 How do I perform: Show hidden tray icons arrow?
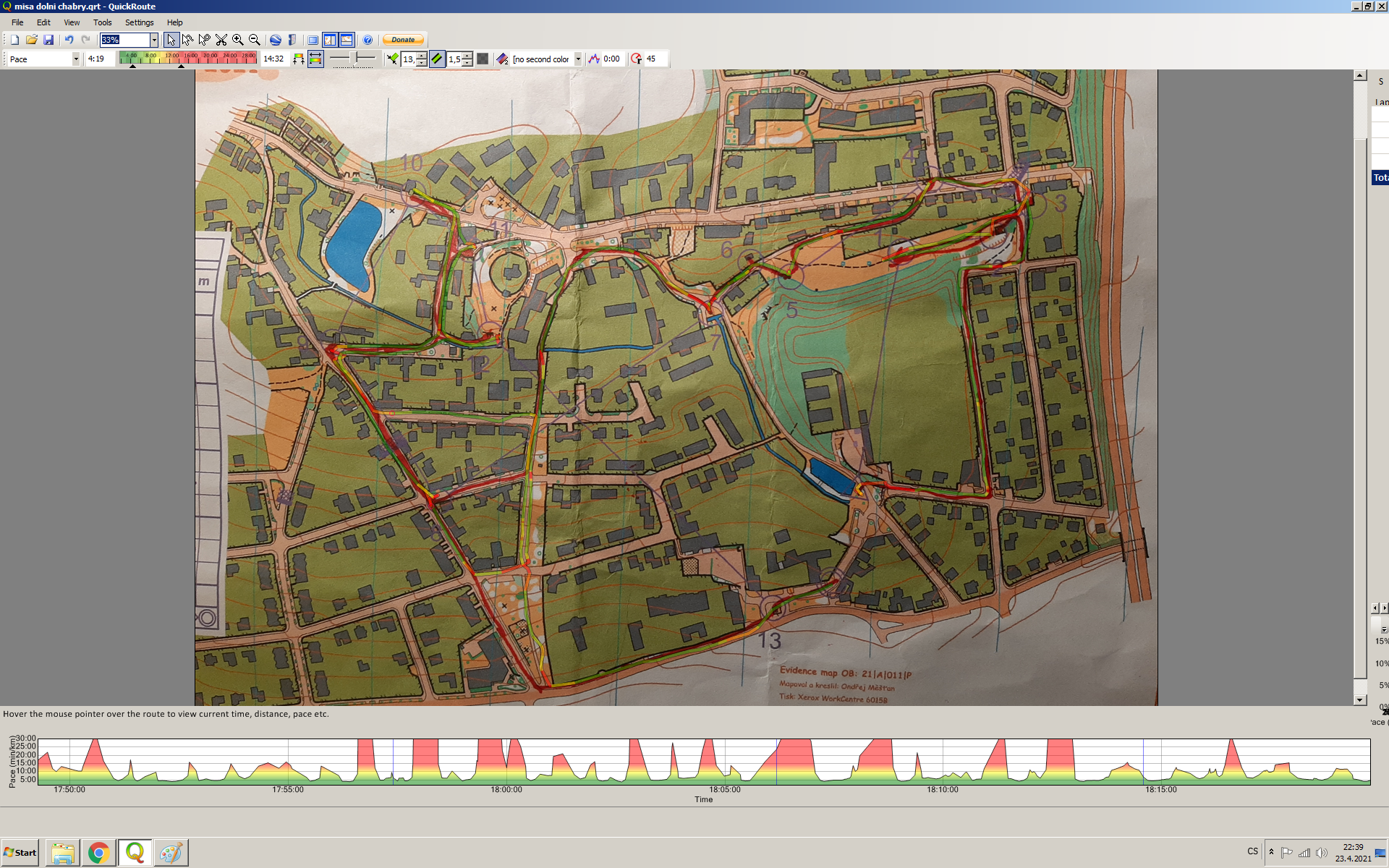pyautogui.click(x=1271, y=852)
